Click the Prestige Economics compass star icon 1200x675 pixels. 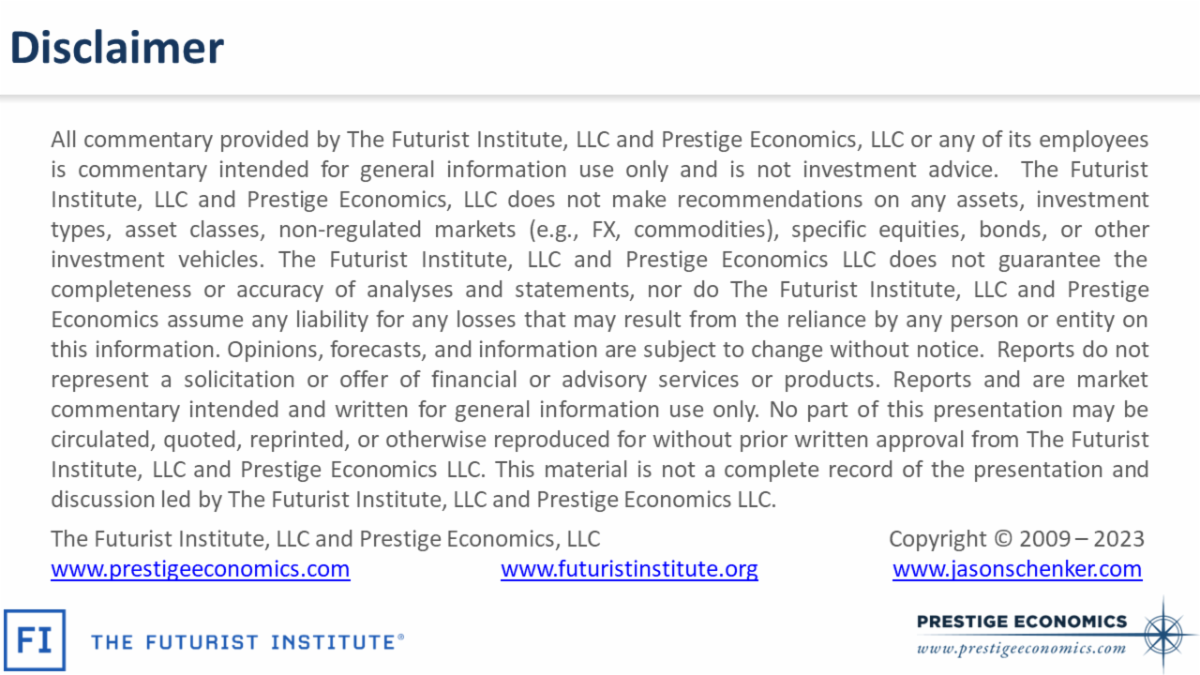(1163, 630)
